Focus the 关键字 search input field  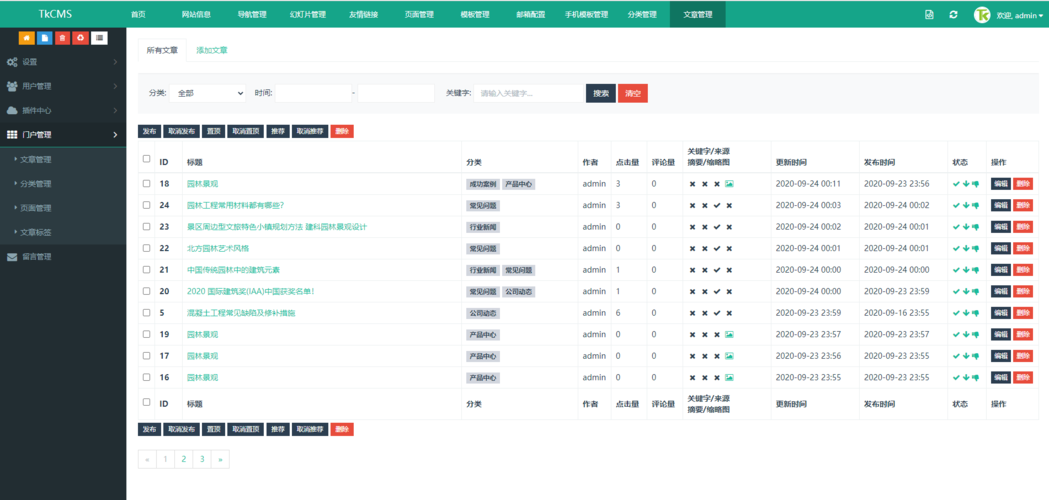coord(529,94)
